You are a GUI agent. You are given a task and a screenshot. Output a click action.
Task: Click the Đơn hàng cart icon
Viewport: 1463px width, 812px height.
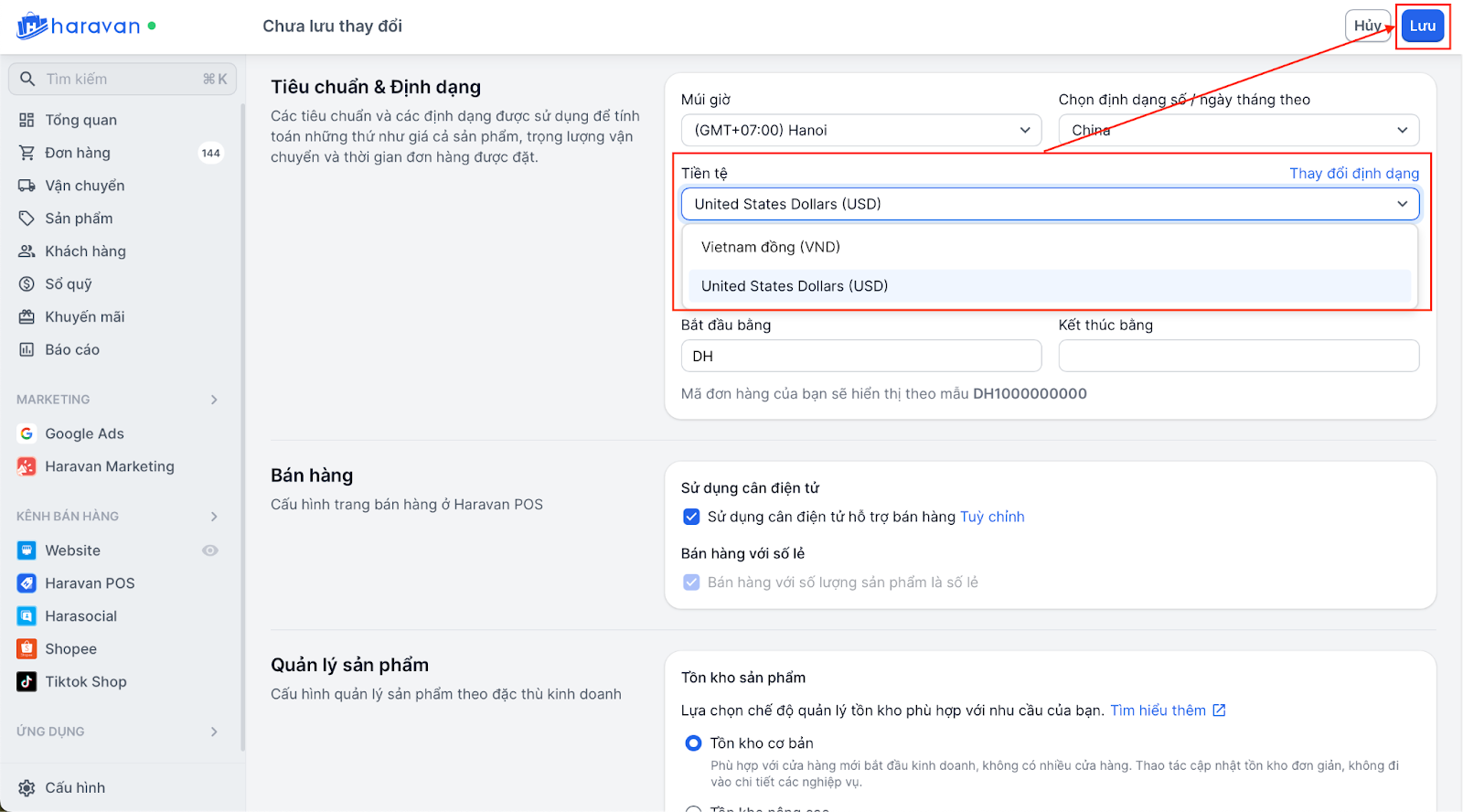coord(27,153)
